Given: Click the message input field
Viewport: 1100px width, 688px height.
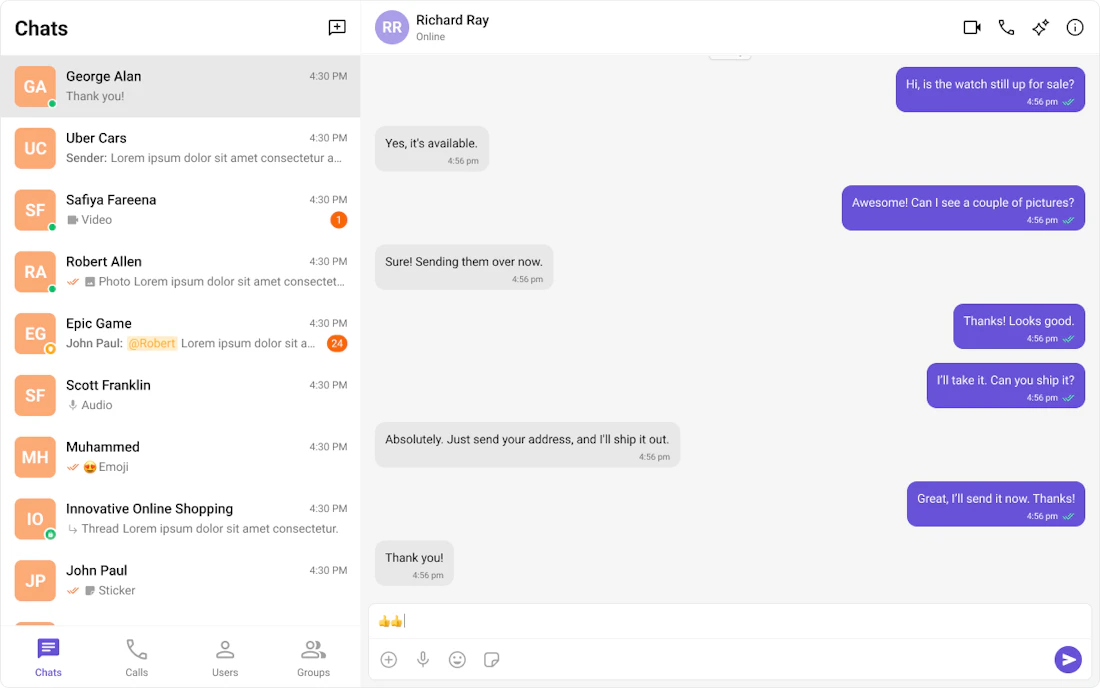Looking at the screenshot, I should pos(700,620).
